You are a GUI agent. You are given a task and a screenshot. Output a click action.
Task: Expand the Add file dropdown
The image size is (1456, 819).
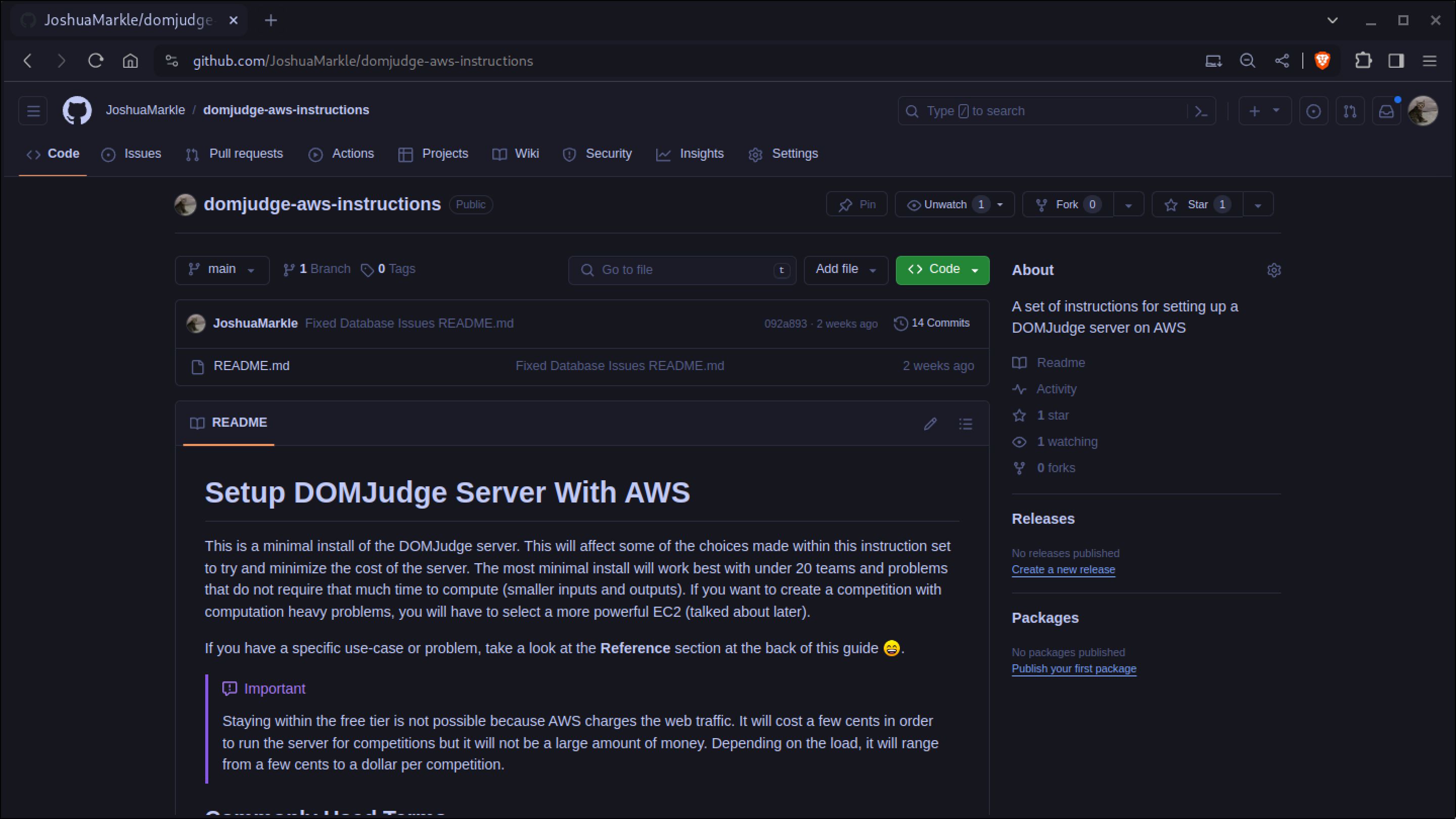(x=846, y=269)
